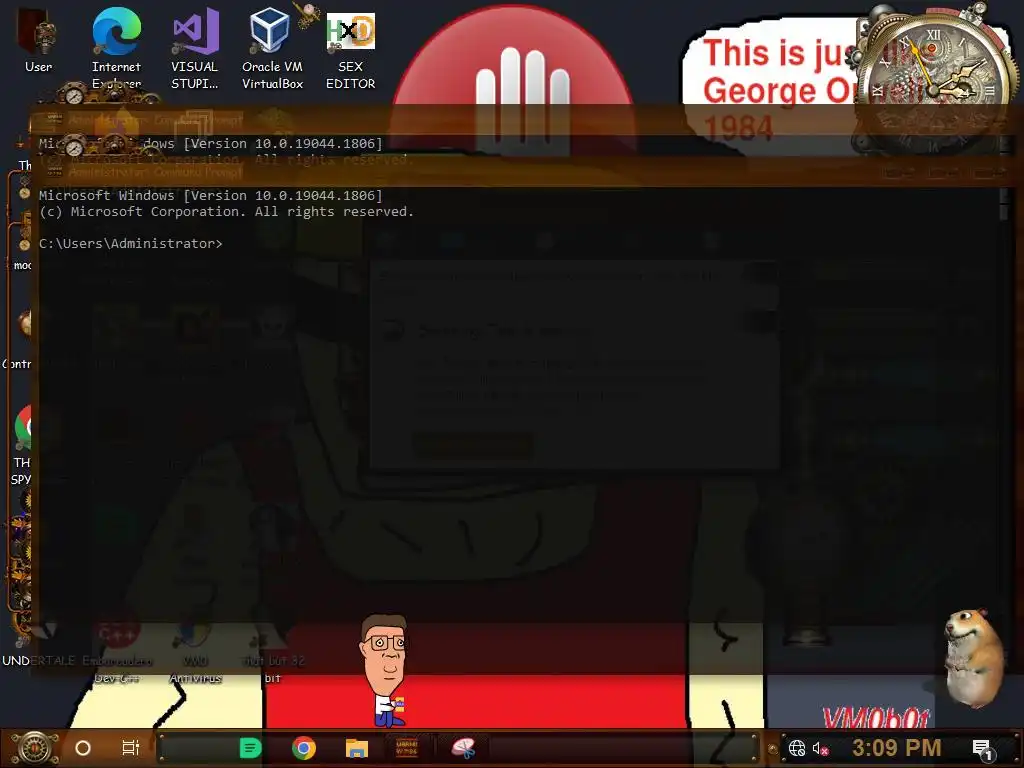This screenshot has height=768, width=1024.
Task: Select the partly hidden Chrome desktop shortcut
Action: point(22,444)
